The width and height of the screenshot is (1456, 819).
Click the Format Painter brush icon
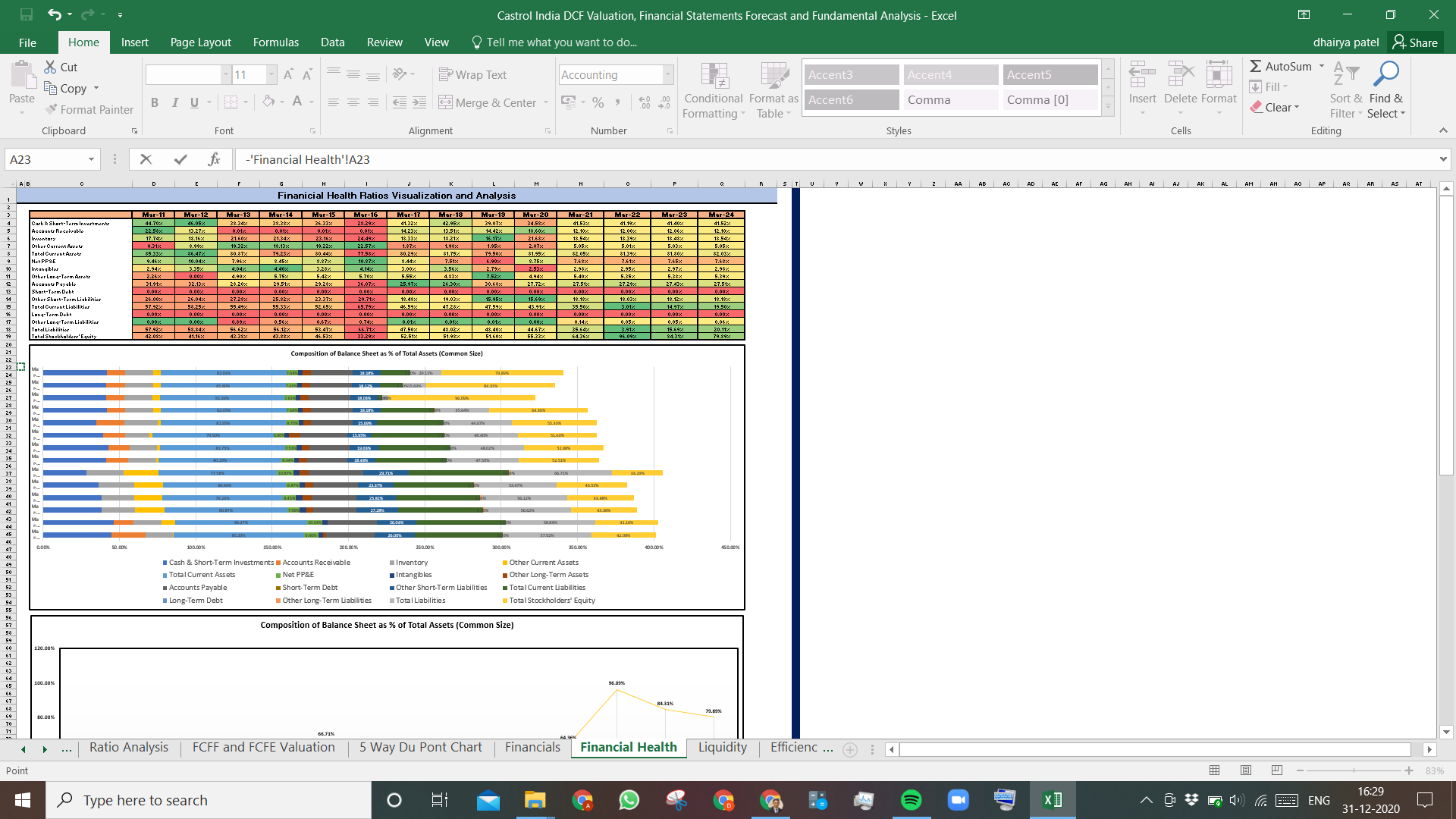click(x=52, y=109)
